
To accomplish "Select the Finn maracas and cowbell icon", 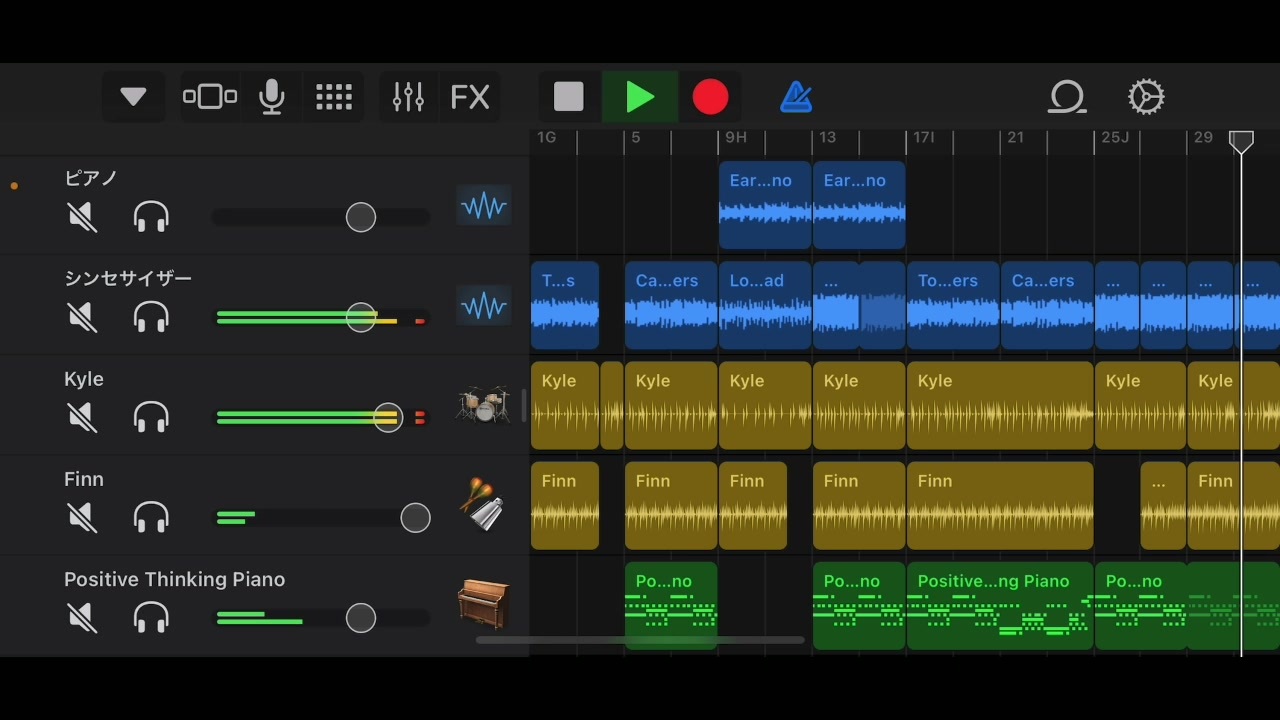I will point(484,504).
